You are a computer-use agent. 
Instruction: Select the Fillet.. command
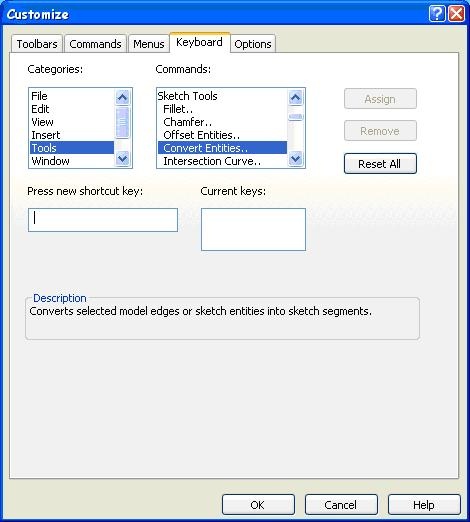coord(222,109)
